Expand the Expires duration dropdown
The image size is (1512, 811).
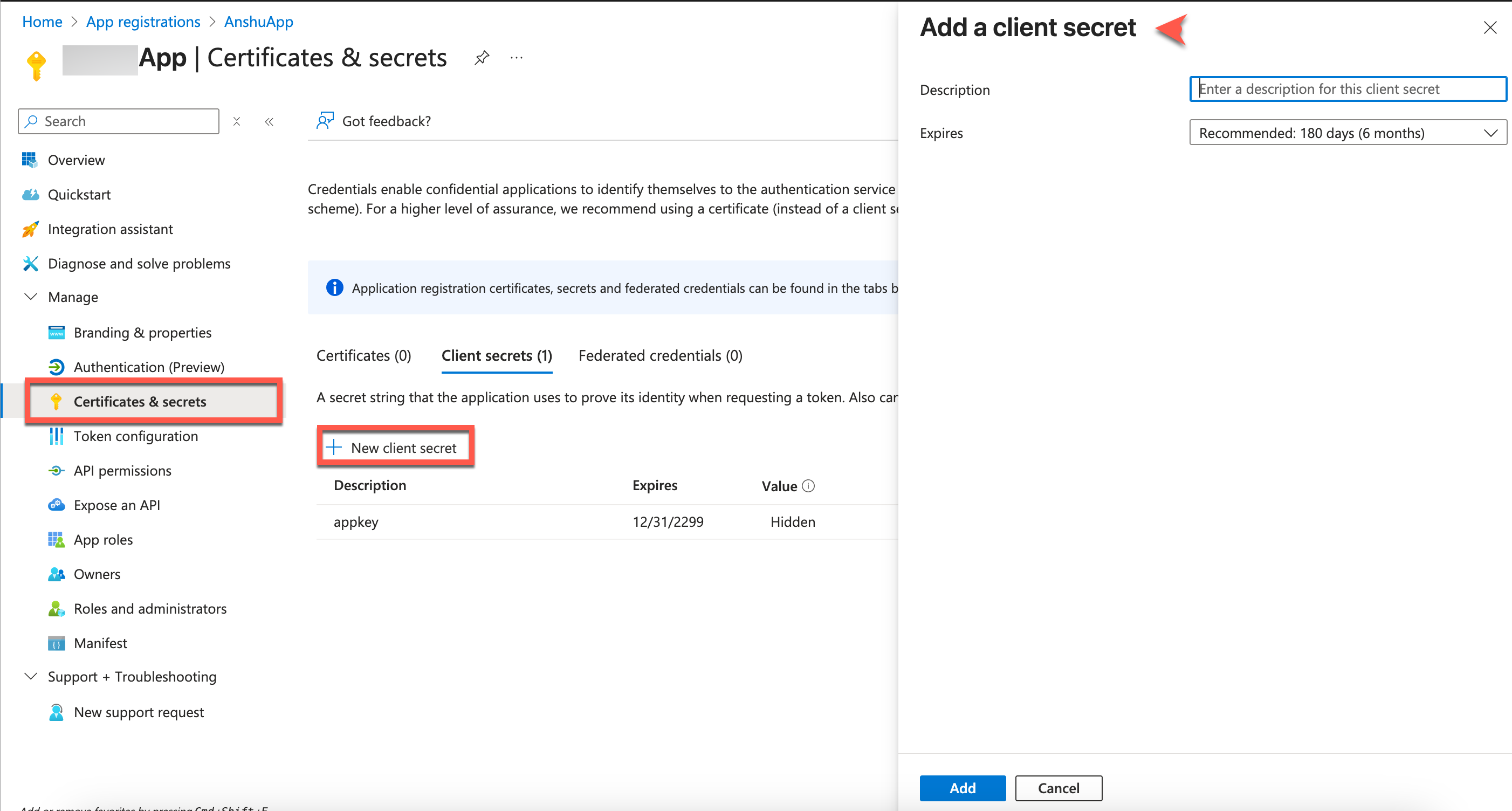pyautogui.click(x=1347, y=133)
